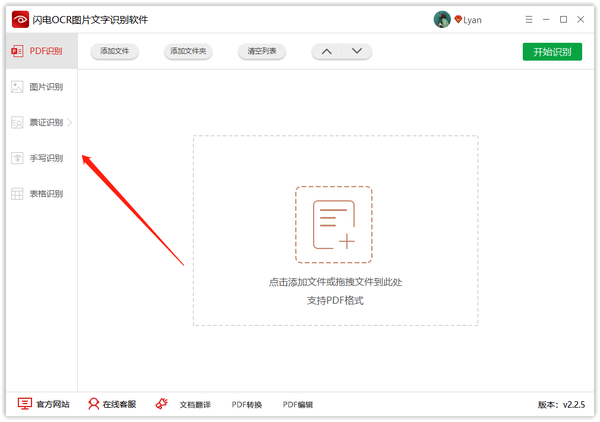Click the 添加文件夹 button
This screenshot has width=600, height=422.
point(188,51)
